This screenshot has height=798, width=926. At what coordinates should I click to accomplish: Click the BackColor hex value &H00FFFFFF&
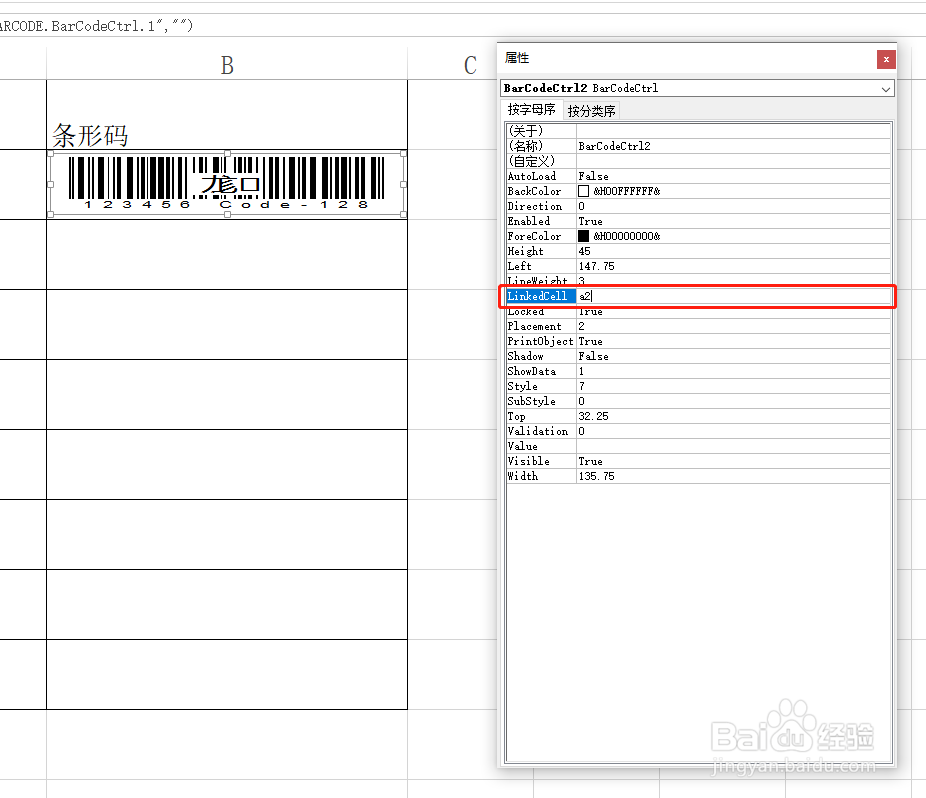[627, 191]
